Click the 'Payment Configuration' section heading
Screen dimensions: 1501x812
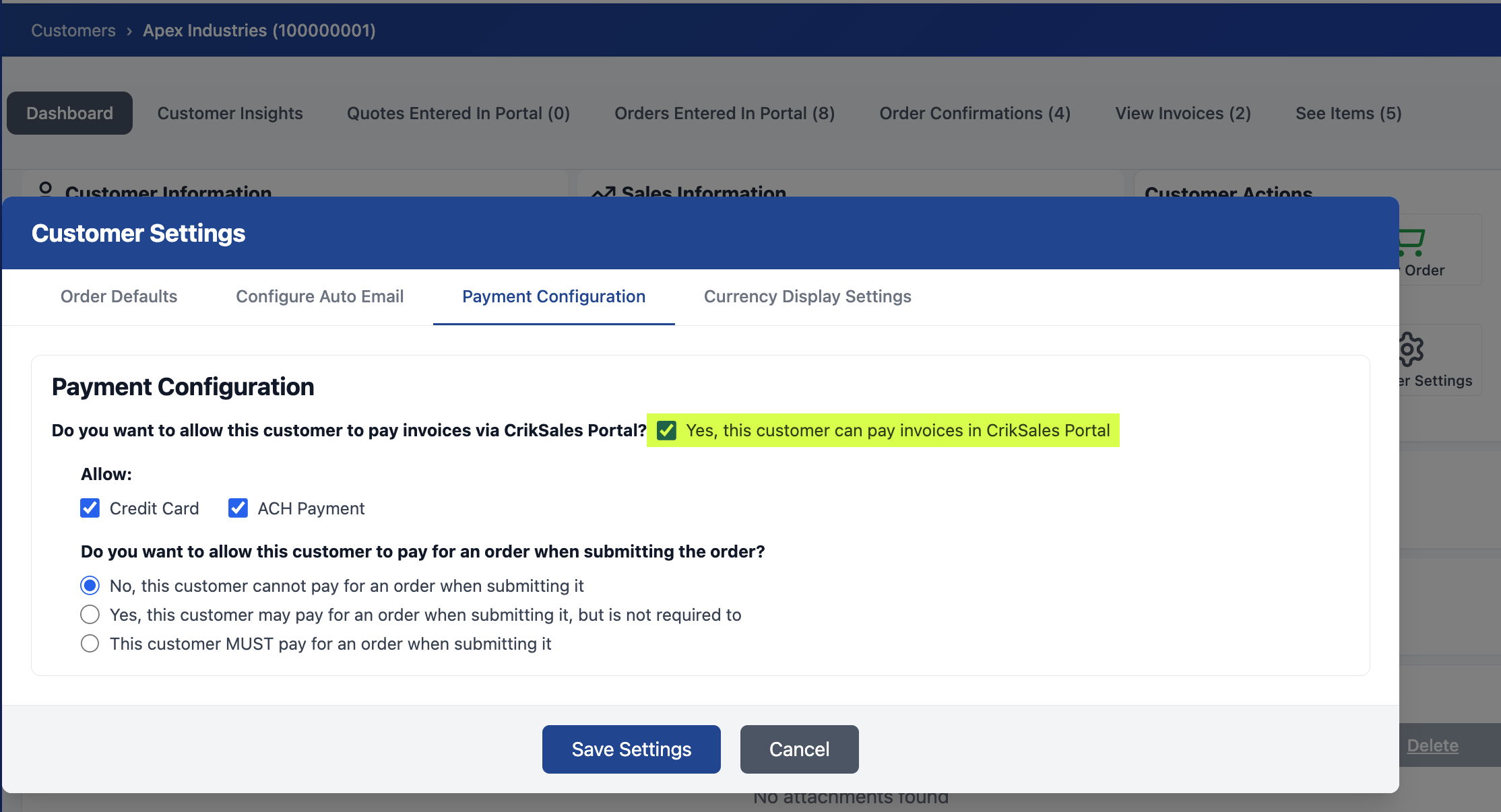click(183, 386)
